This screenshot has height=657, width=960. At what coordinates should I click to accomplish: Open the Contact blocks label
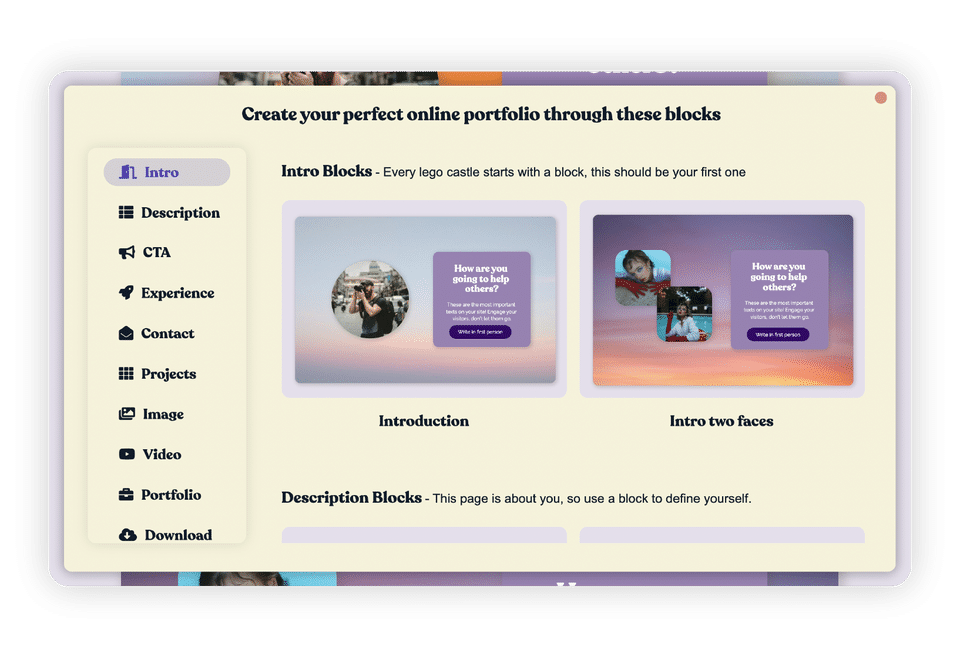click(x=168, y=333)
